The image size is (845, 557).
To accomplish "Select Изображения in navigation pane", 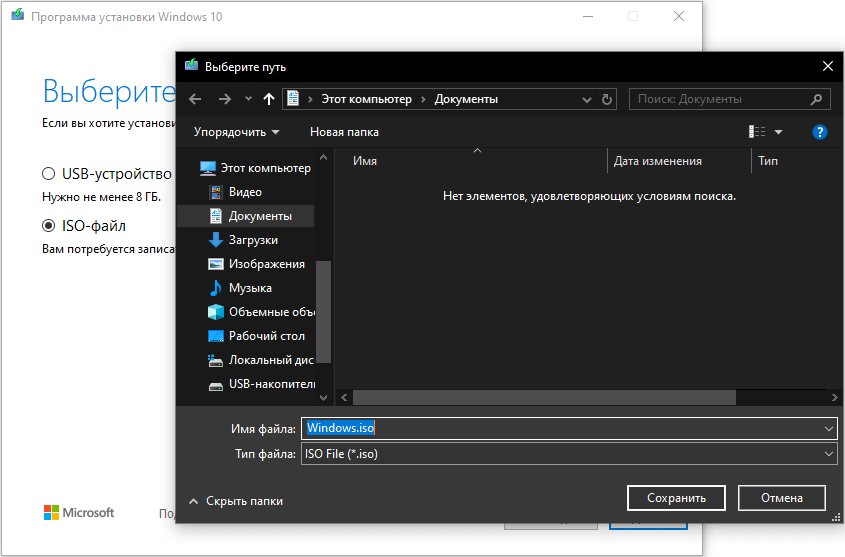I will [266, 264].
